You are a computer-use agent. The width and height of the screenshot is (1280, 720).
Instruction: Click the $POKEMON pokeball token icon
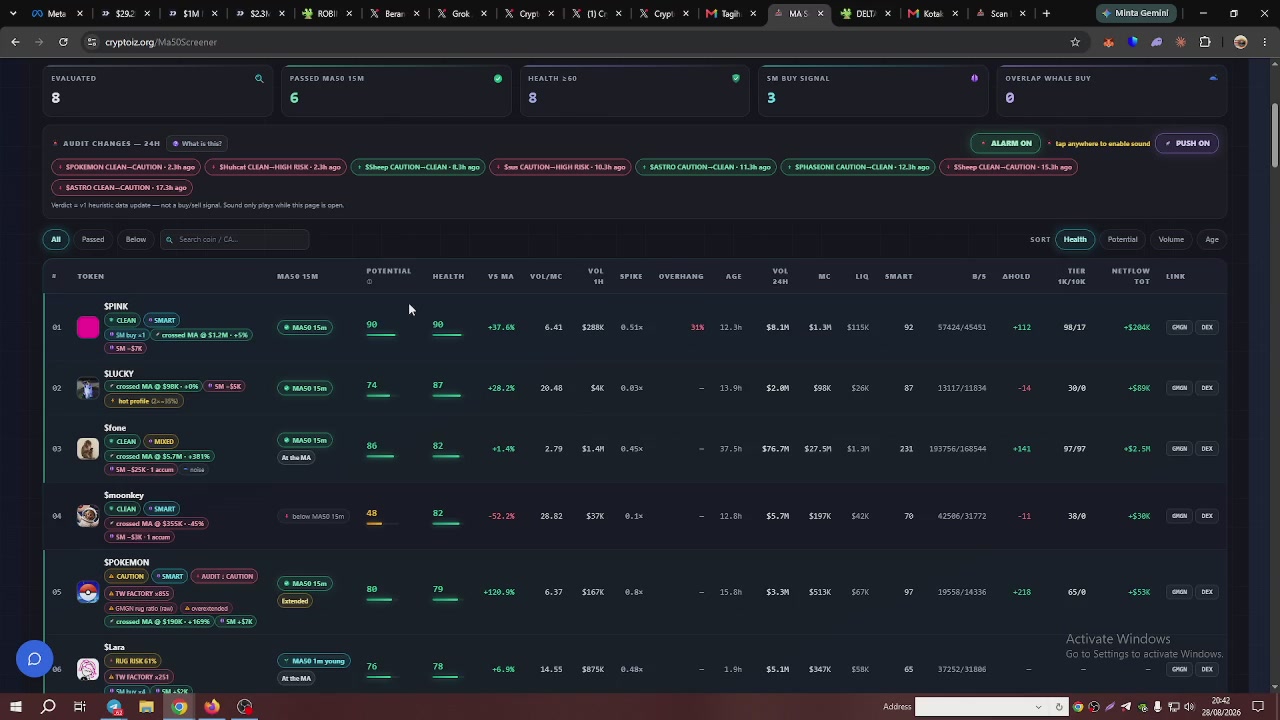(88, 592)
